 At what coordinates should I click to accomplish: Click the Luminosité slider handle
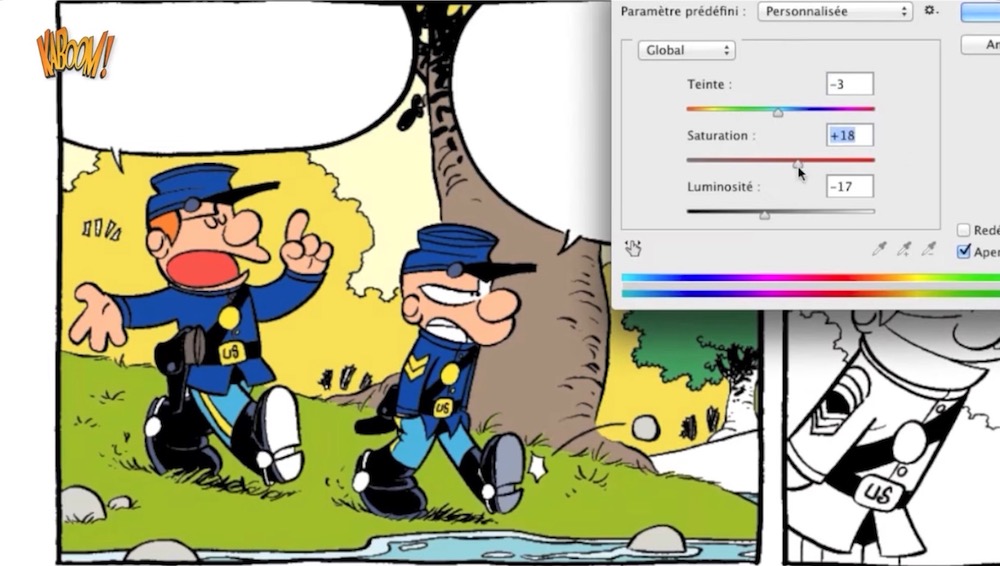(x=764, y=215)
